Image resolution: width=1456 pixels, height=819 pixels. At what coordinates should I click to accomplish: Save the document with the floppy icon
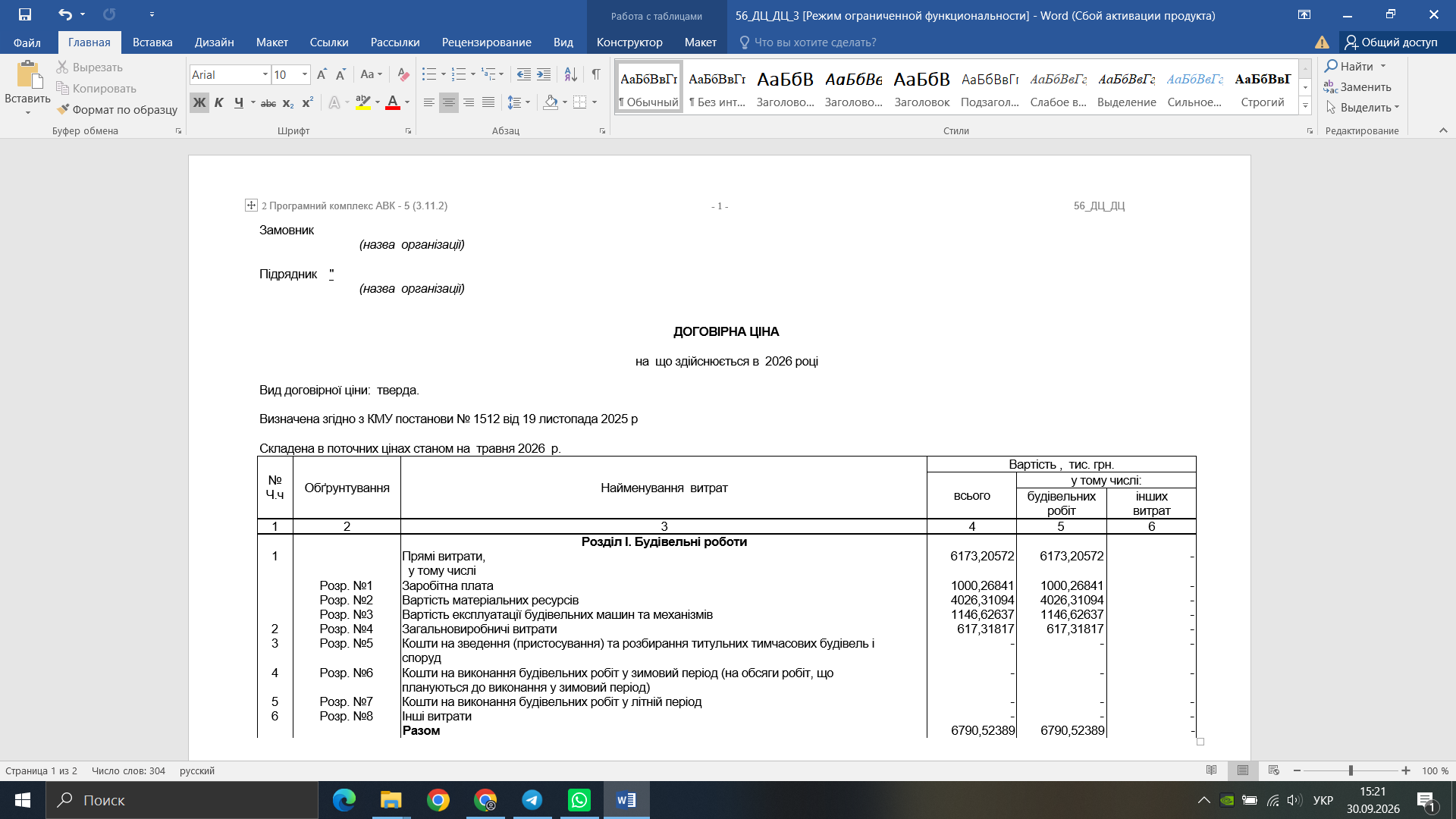pos(25,14)
